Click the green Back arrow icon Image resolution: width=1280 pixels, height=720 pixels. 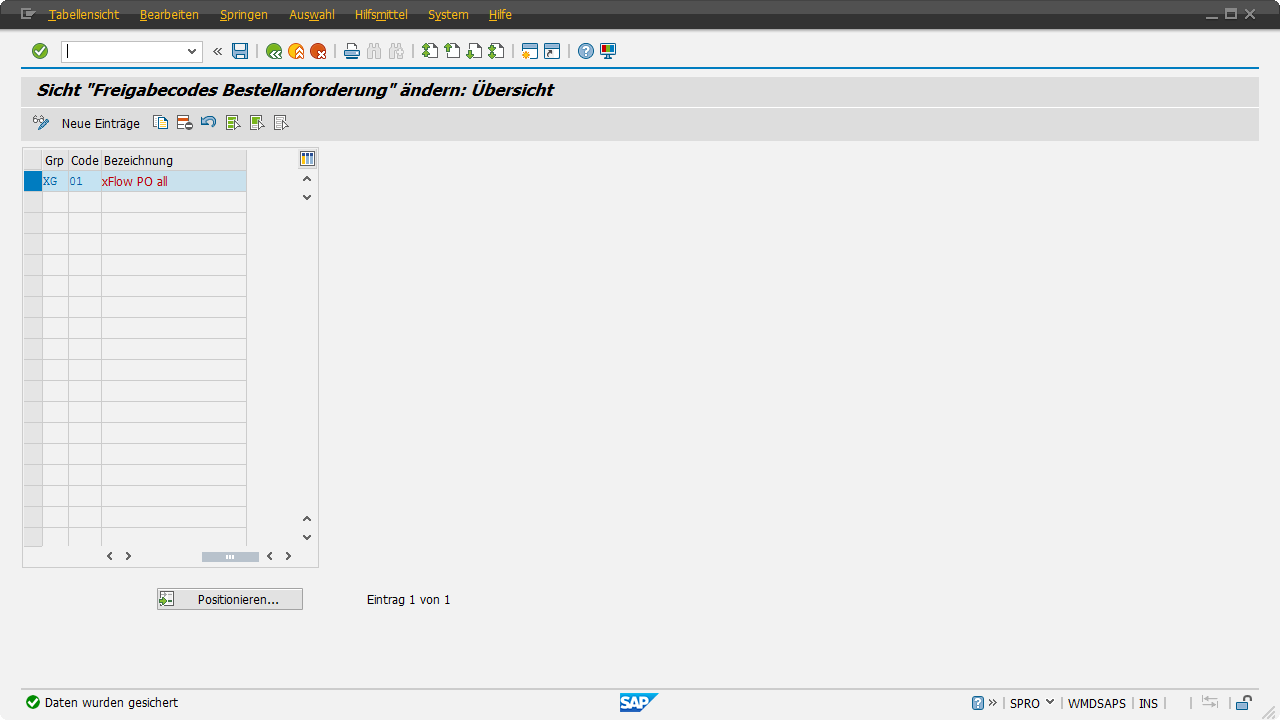point(274,51)
